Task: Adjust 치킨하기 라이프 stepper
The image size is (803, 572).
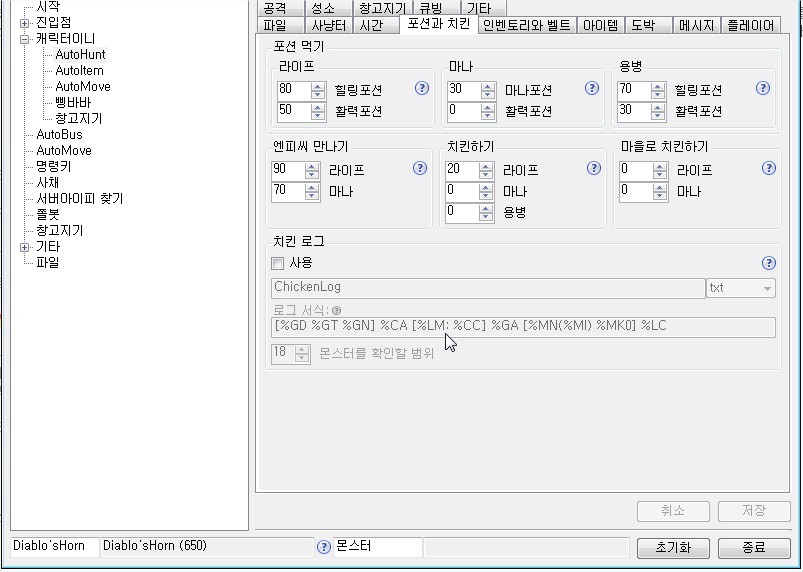Action: (485, 171)
